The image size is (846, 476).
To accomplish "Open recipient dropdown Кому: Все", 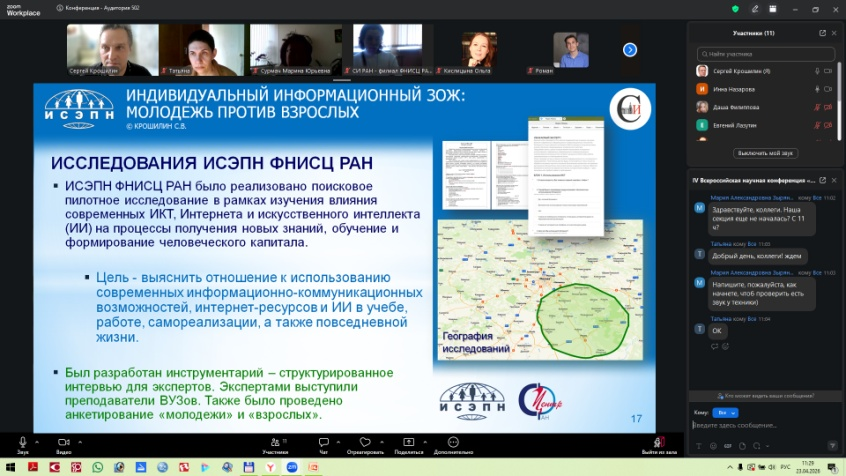I will pyautogui.click(x=725, y=413).
